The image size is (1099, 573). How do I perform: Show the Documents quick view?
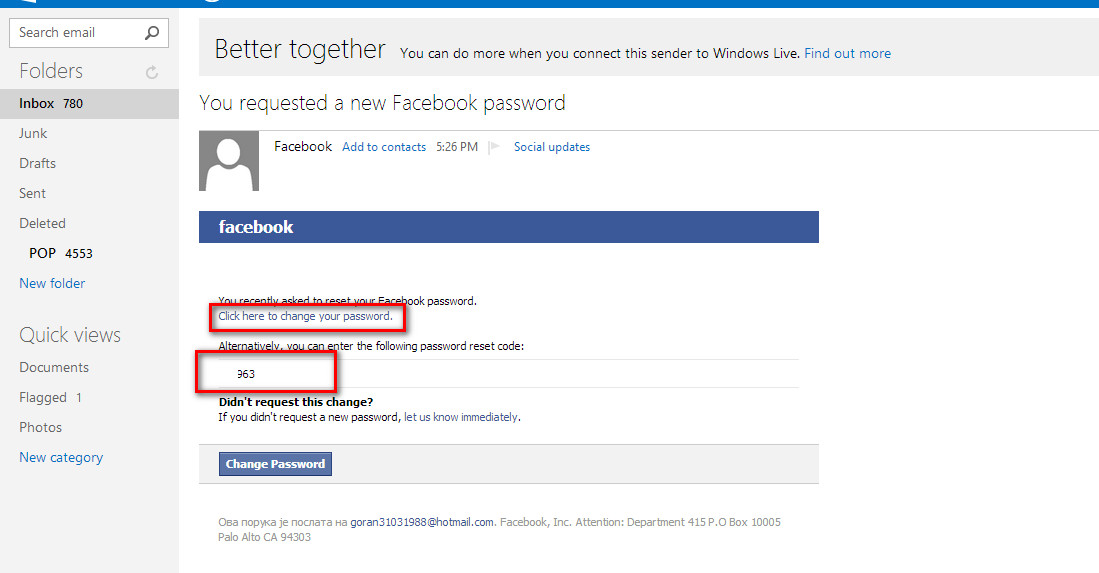[54, 367]
